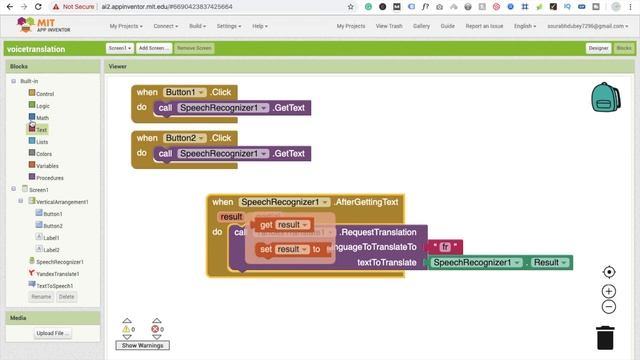Open the My Projects dropdown menu

(x=126, y=26)
